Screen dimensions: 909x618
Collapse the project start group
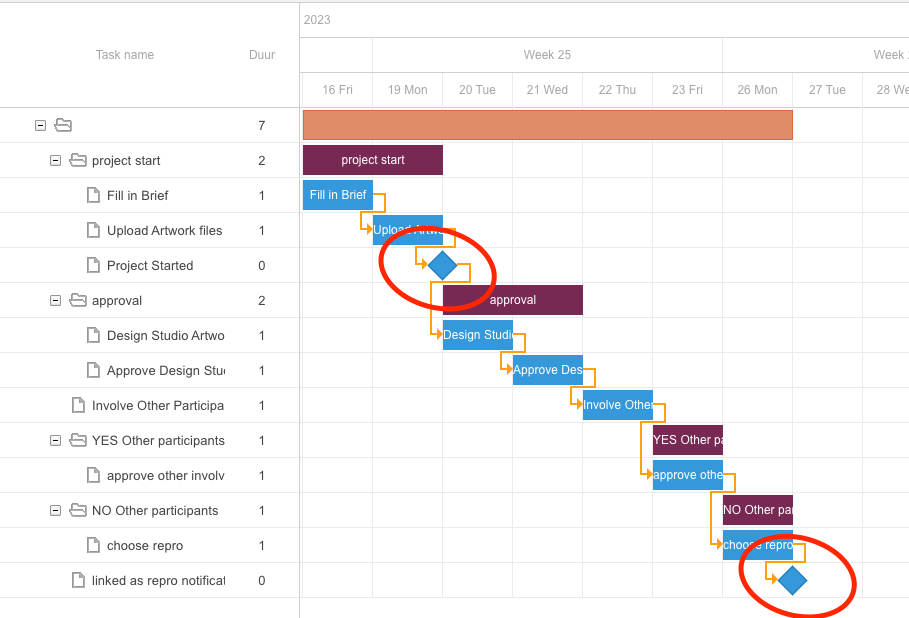tap(56, 160)
